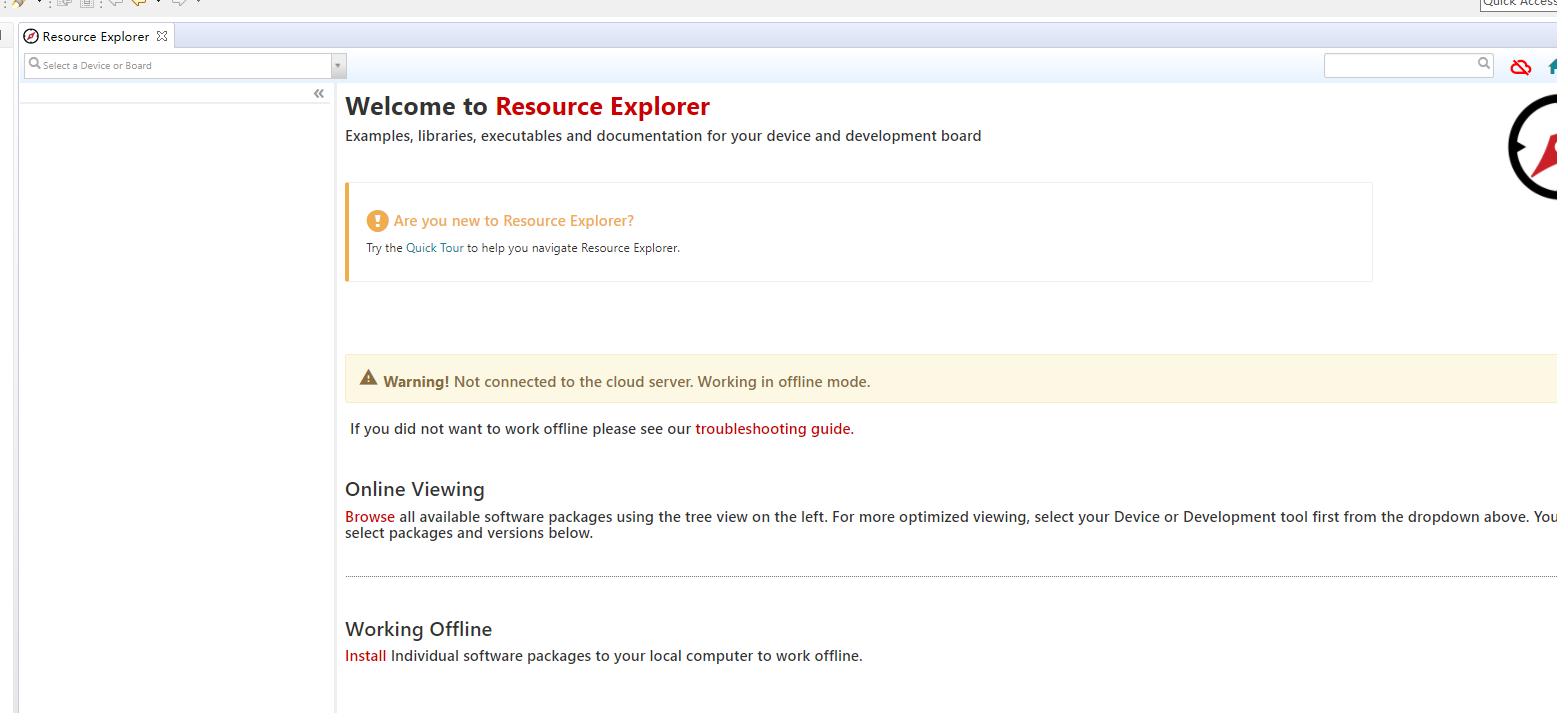Viewport: 1557px width, 713px height.
Task: Click the warning triangle icon
Action: (369, 378)
